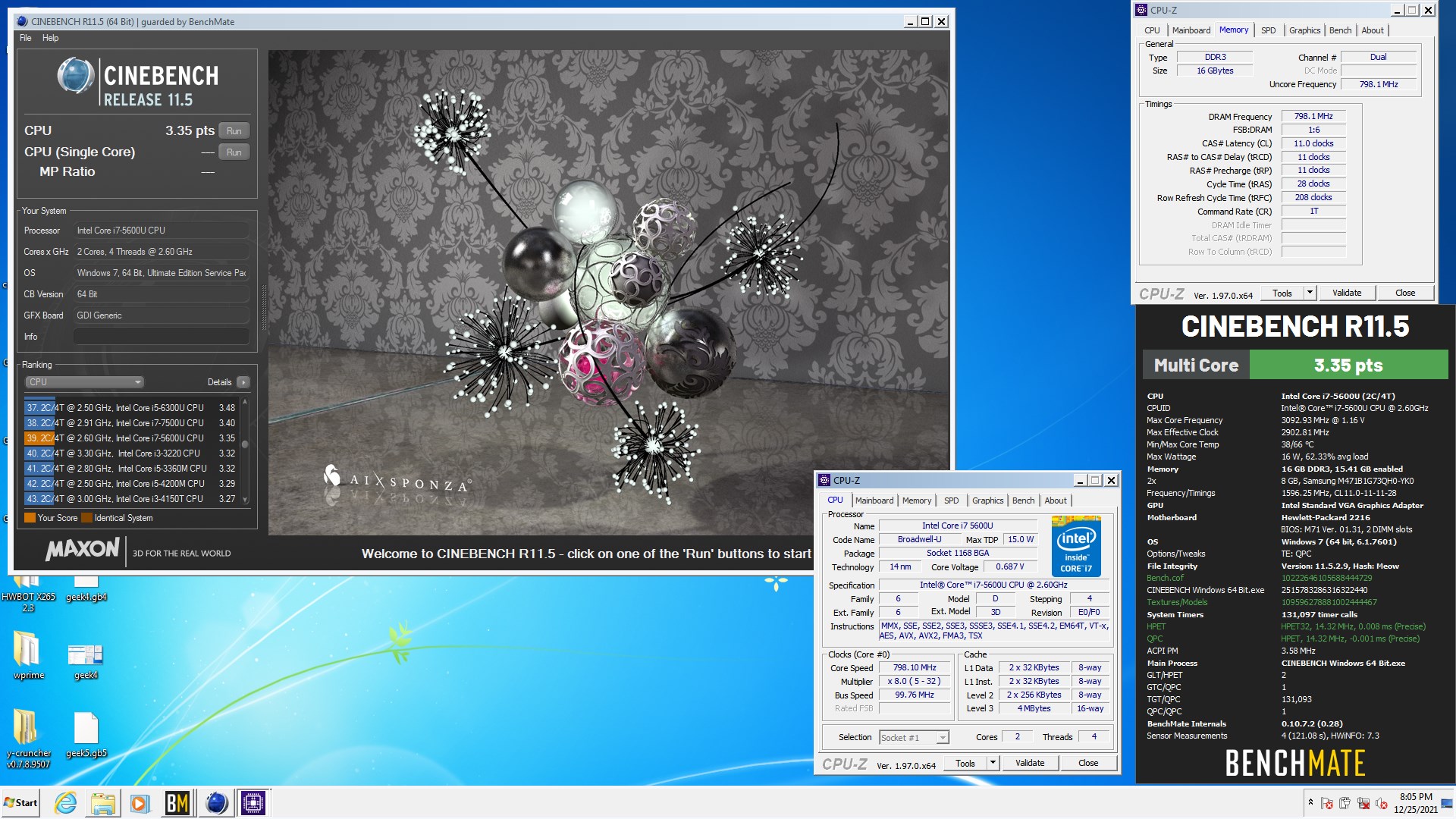Click the power plug tray icon
Image resolution: width=1456 pixels, height=819 pixels.
pos(1345,803)
